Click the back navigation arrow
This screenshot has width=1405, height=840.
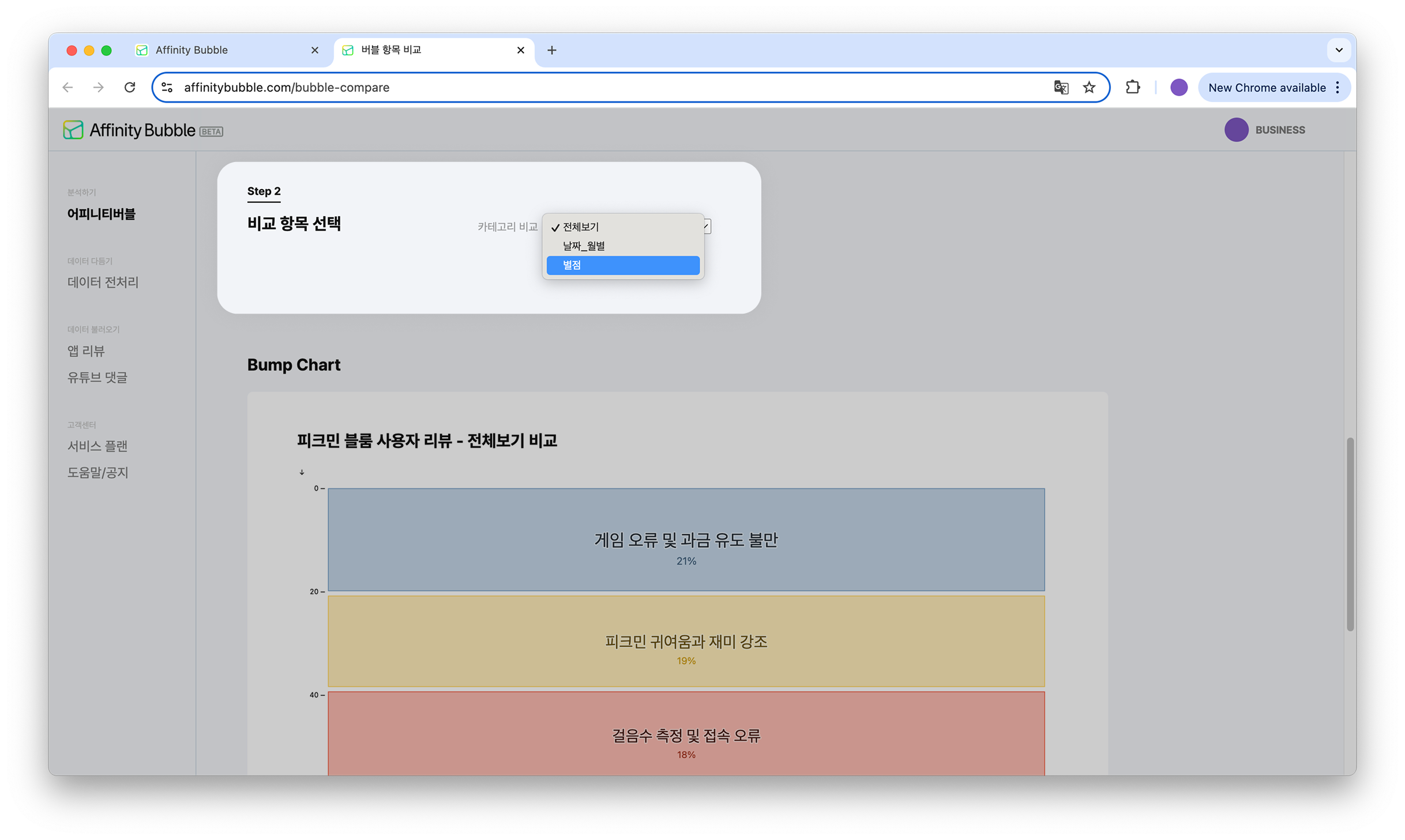pyautogui.click(x=67, y=87)
